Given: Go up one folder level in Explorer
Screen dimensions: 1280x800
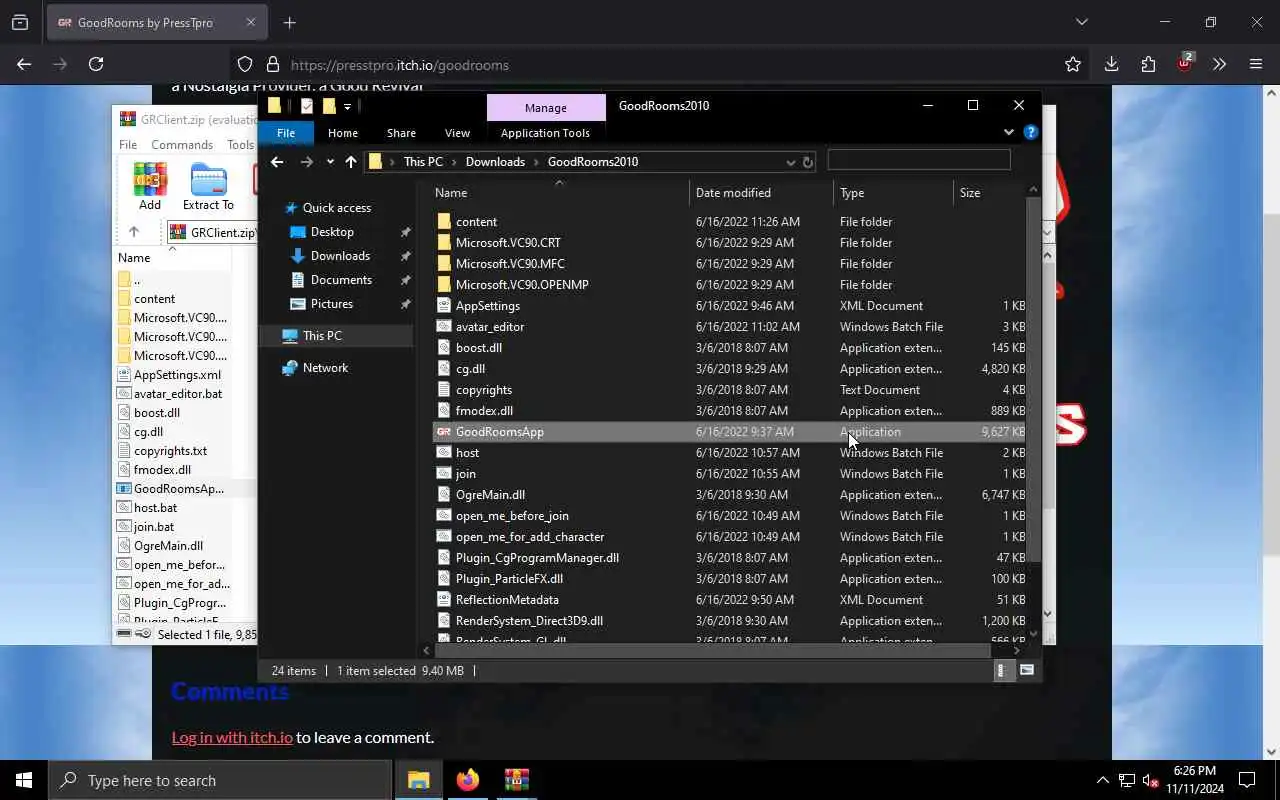Looking at the screenshot, I should coord(351,162).
